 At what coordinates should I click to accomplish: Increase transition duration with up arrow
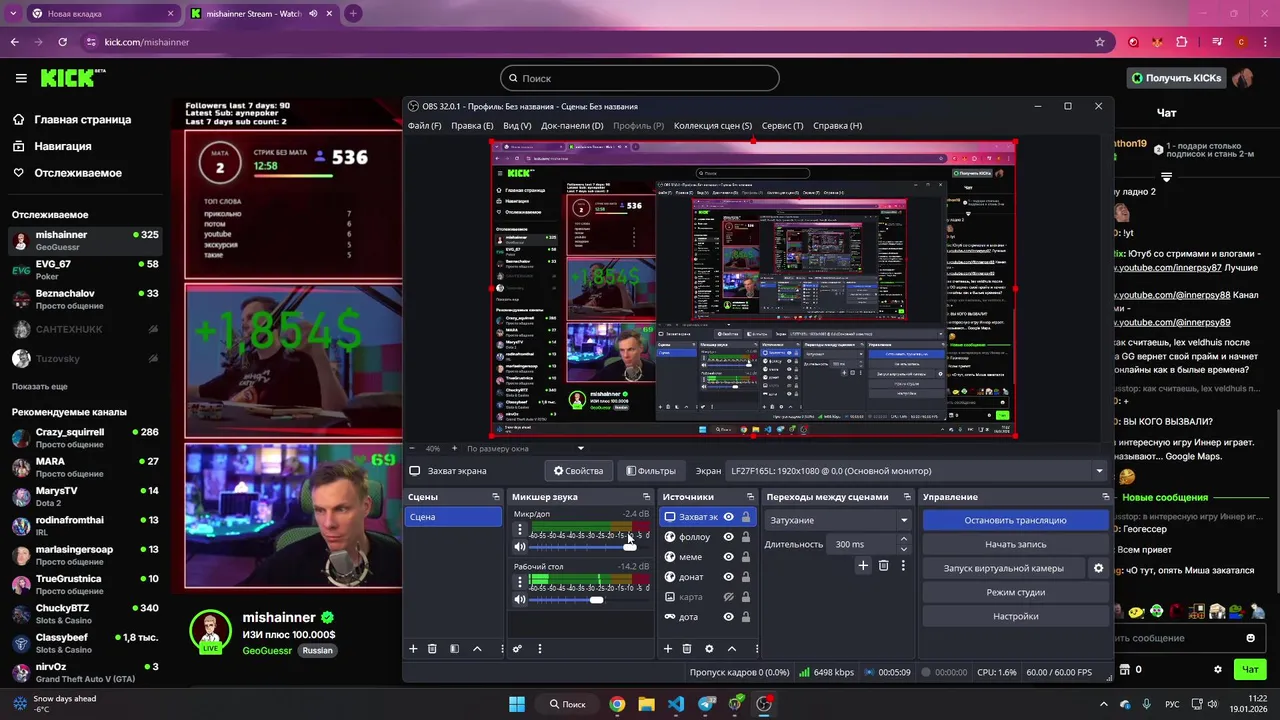point(904,539)
